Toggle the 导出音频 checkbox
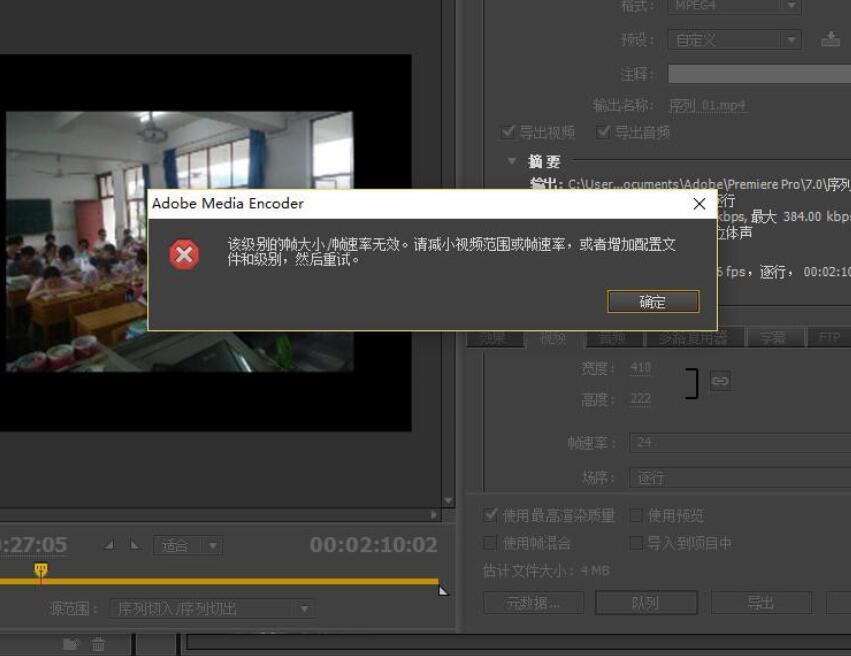 pyautogui.click(x=603, y=131)
